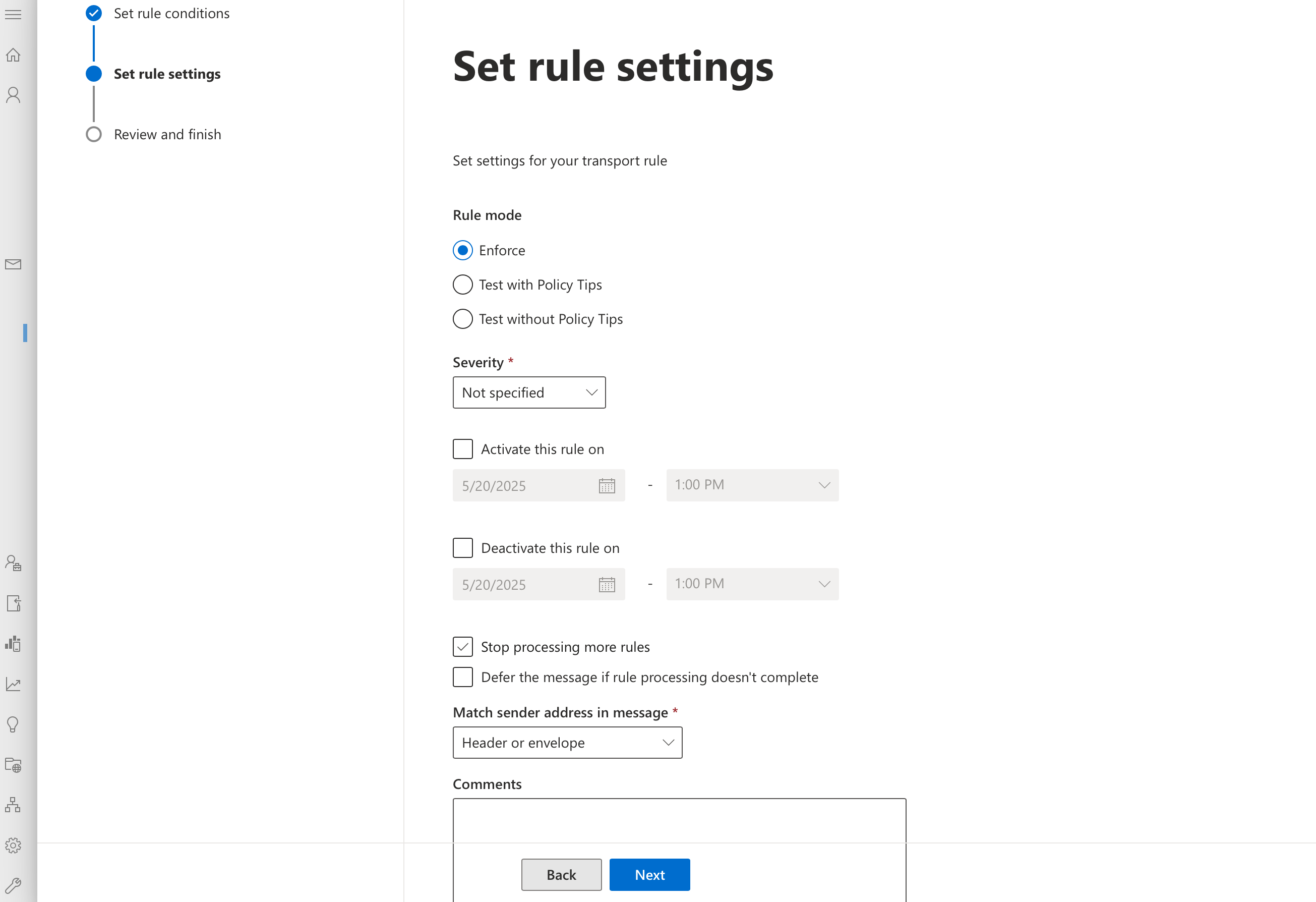1316x902 pixels.
Task: Select Enforce rule mode
Action: [x=463, y=250]
